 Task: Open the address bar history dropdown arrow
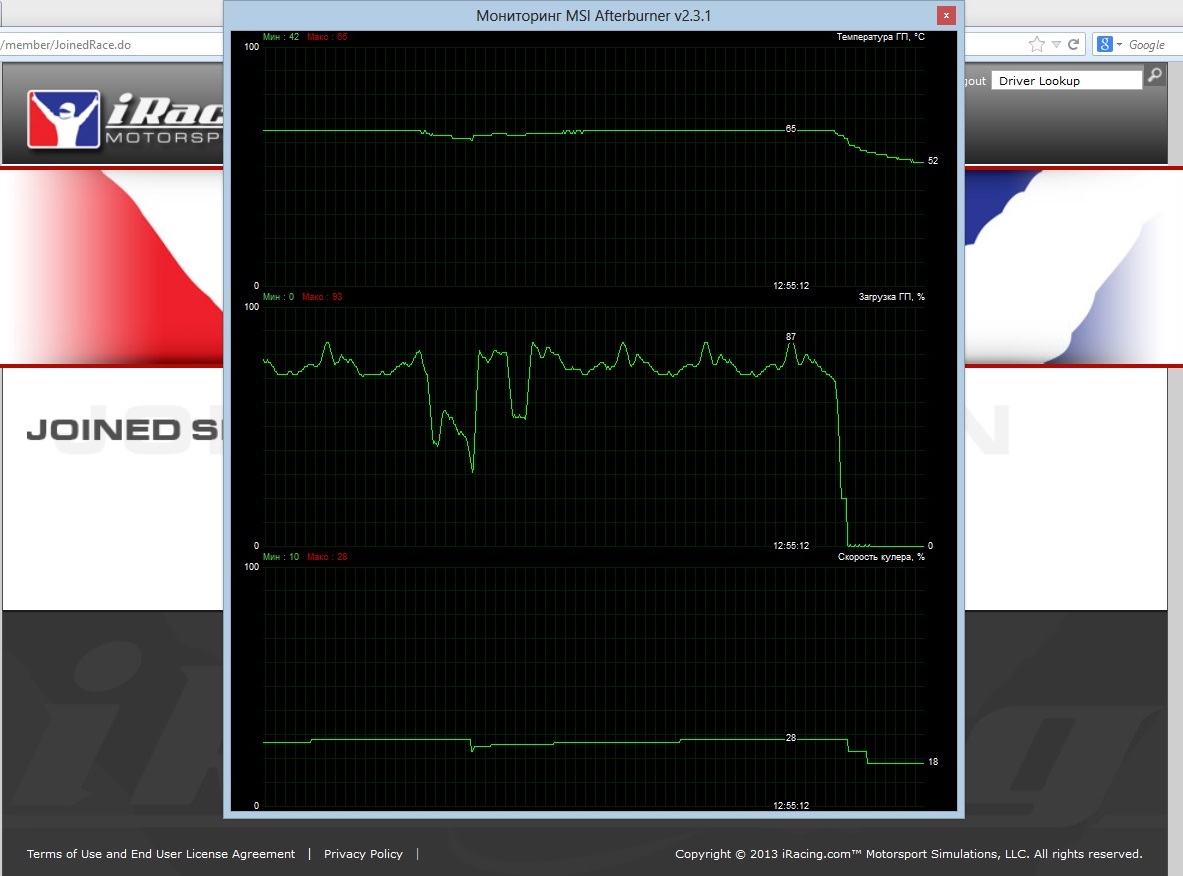tap(1056, 45)
